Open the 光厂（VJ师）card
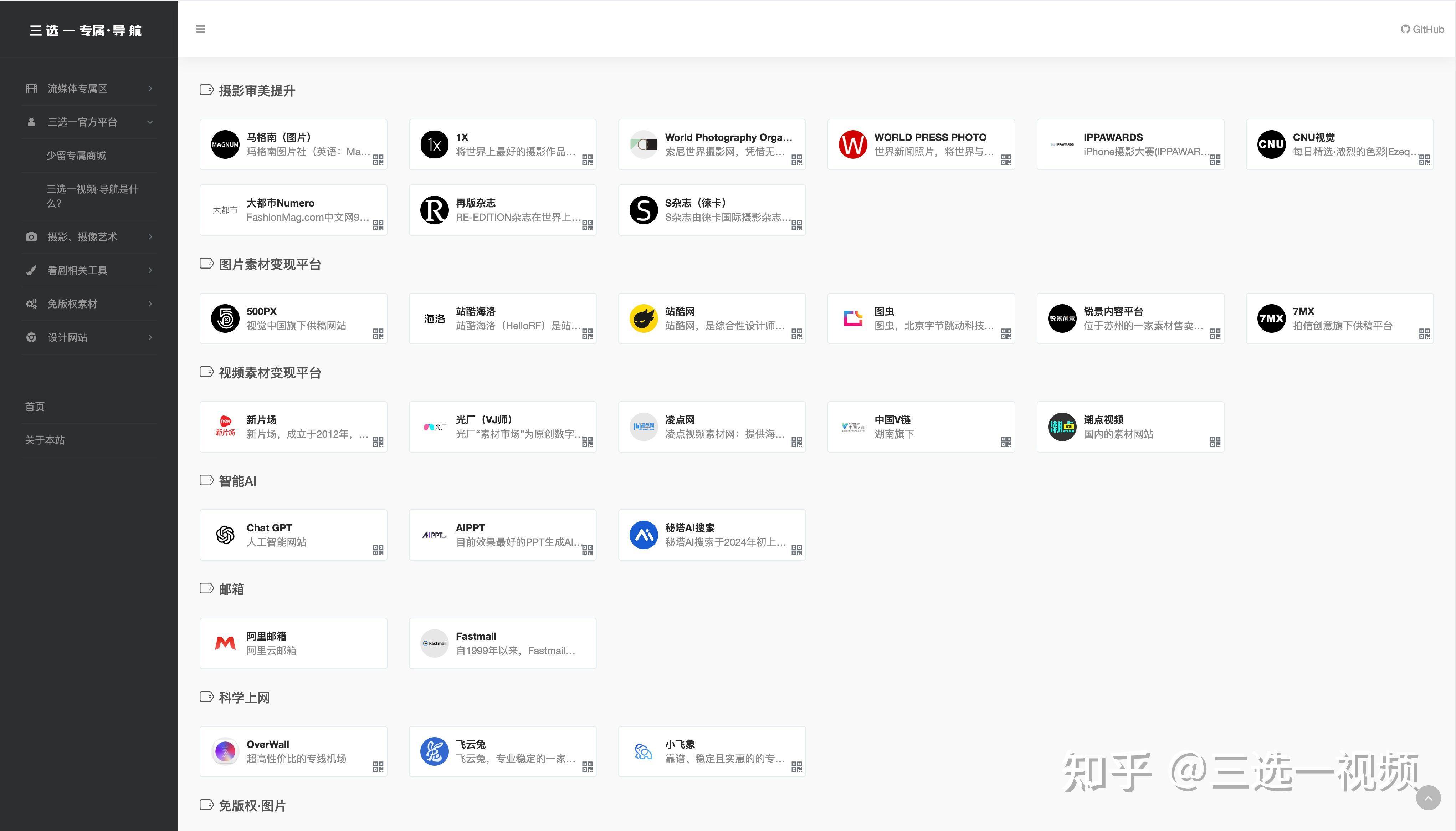This screenshot has width=1456, height=831. [503, 427]
